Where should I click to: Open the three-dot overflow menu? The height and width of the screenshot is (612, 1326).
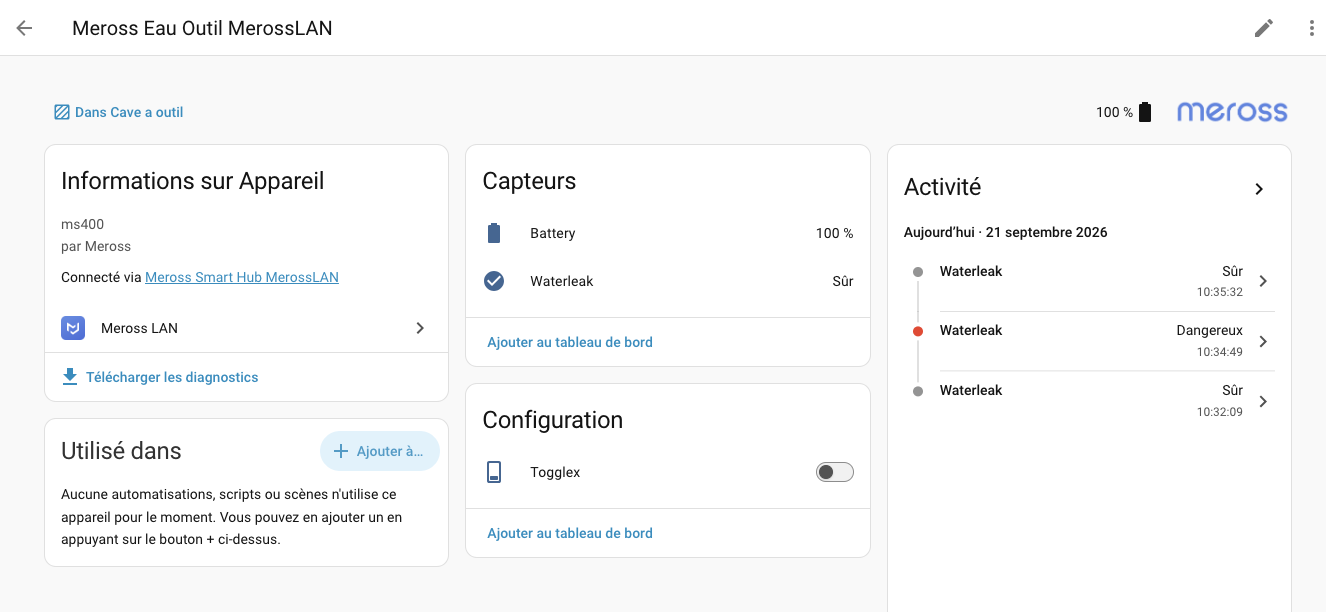pos(1312,28)
